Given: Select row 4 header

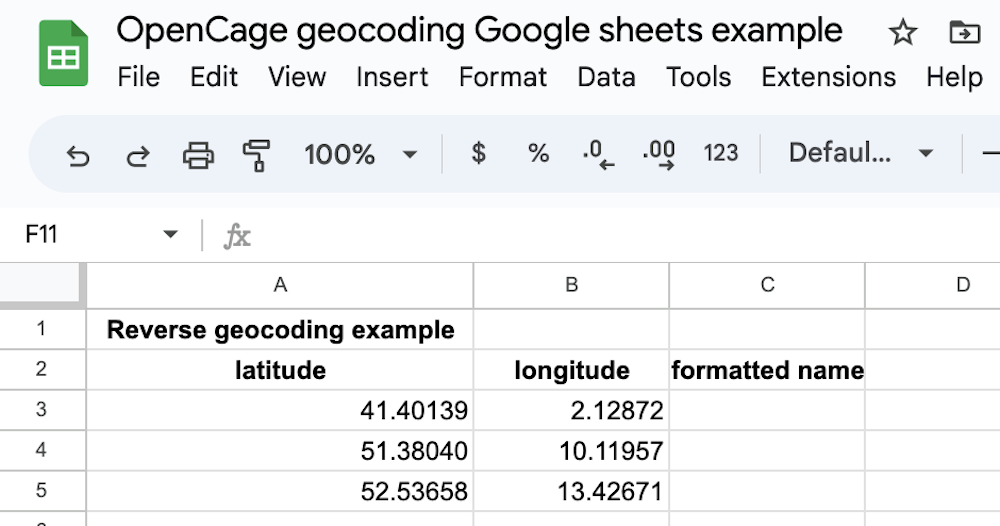Looking at the screenshot, I should point(42,450).
